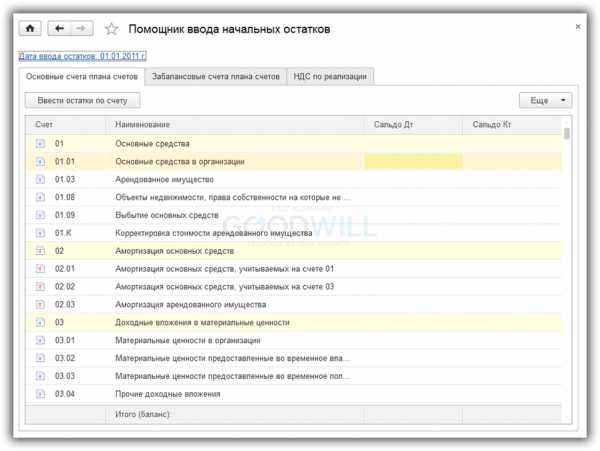Switch to Забалансовые счета плана счетов tab
This screenshot has height=451, width=600.
(x=215, y=77)
